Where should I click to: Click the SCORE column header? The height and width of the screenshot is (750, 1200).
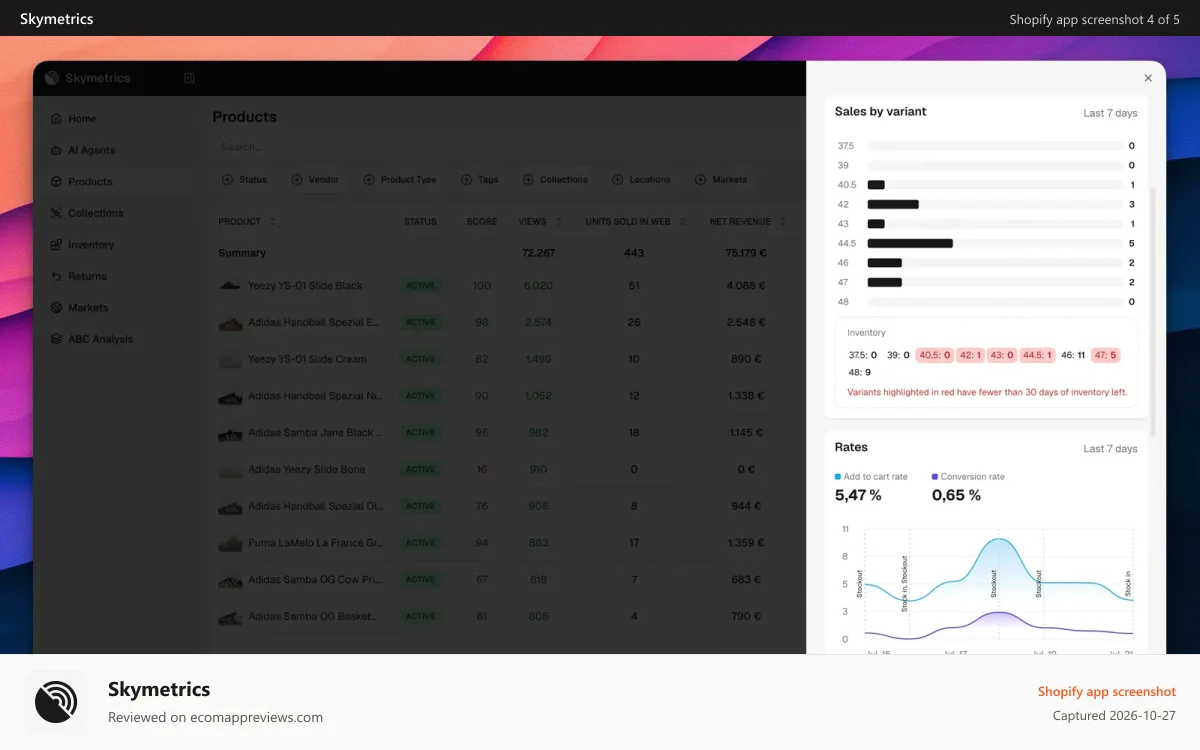click(x=481, y=222)
